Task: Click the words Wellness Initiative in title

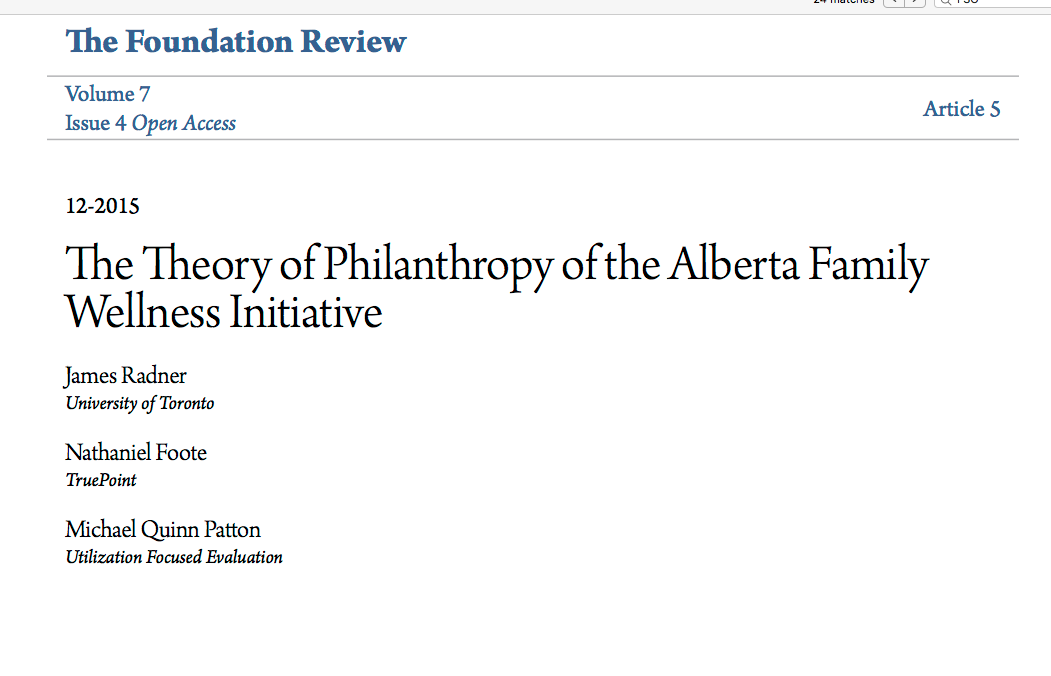Action: 223,312
